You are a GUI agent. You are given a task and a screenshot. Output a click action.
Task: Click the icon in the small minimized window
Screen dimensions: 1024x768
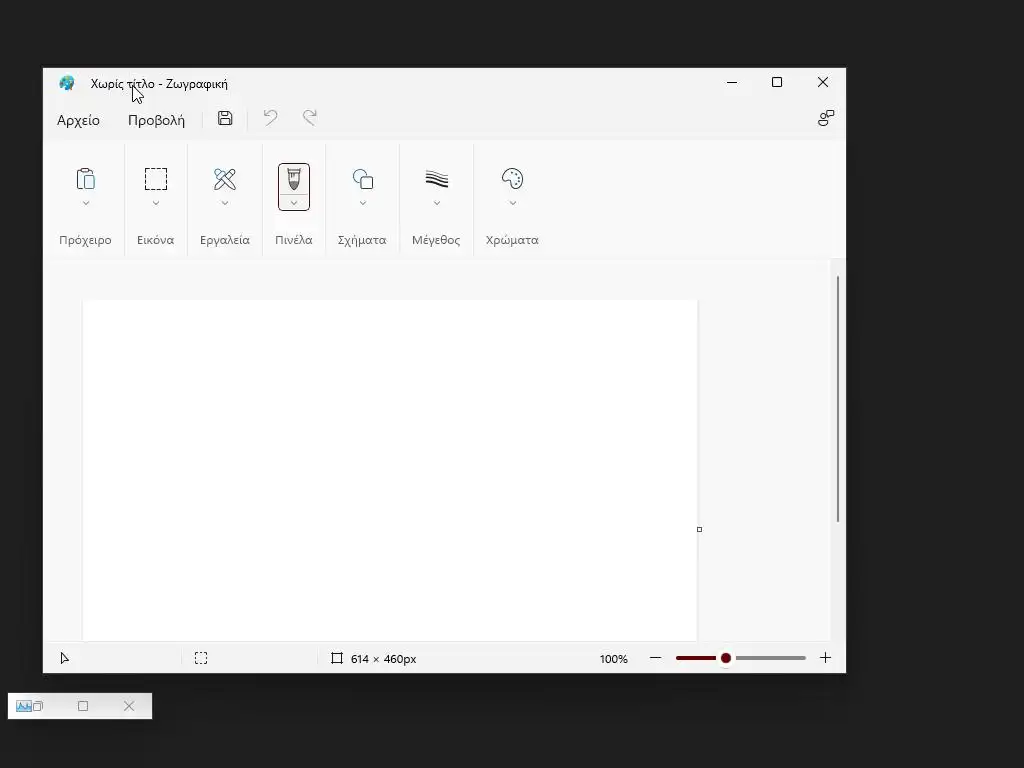tap(24, 706)
